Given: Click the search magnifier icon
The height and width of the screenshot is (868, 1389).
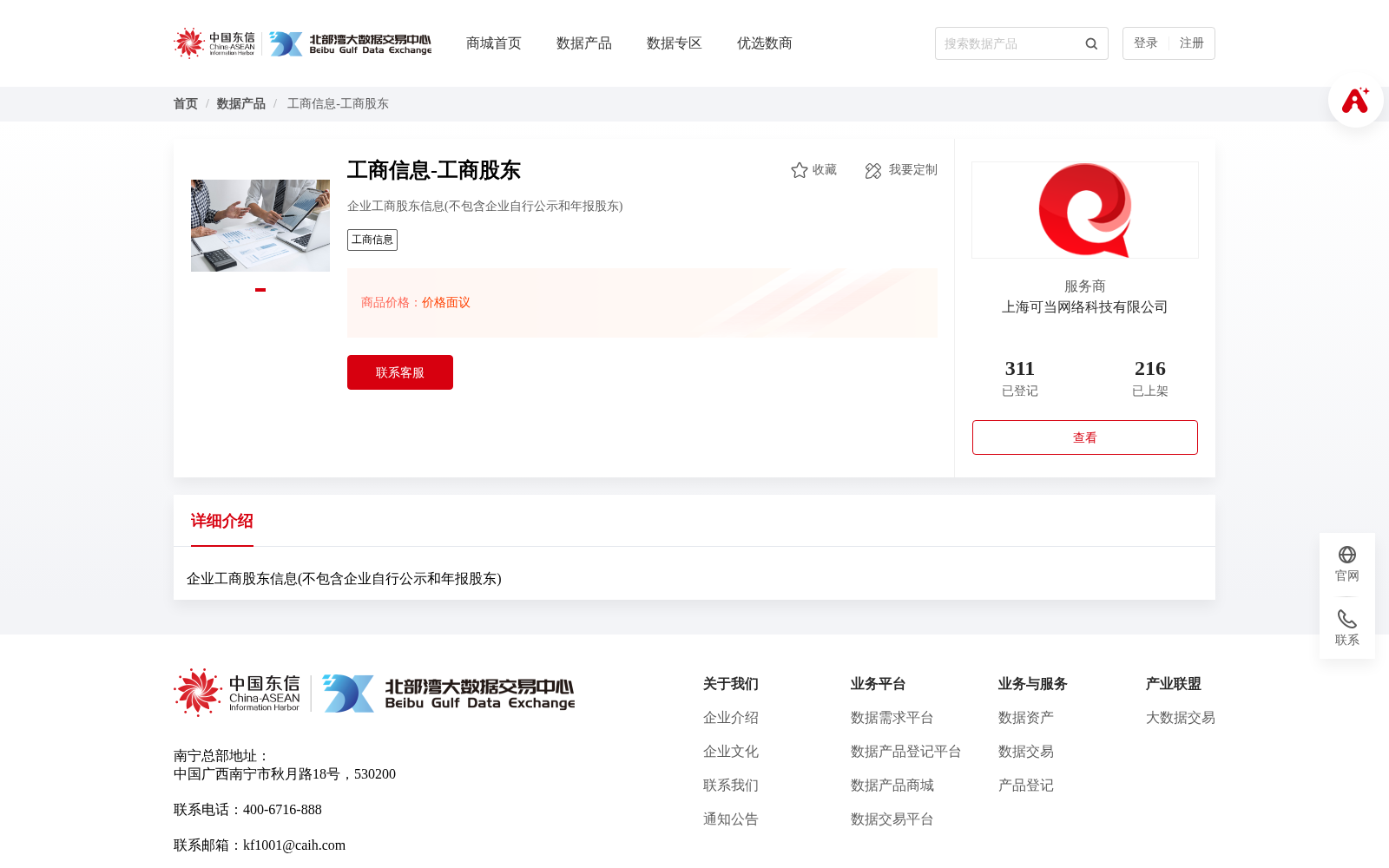Looking at the screenshot, I should [x=1091, y=43].
